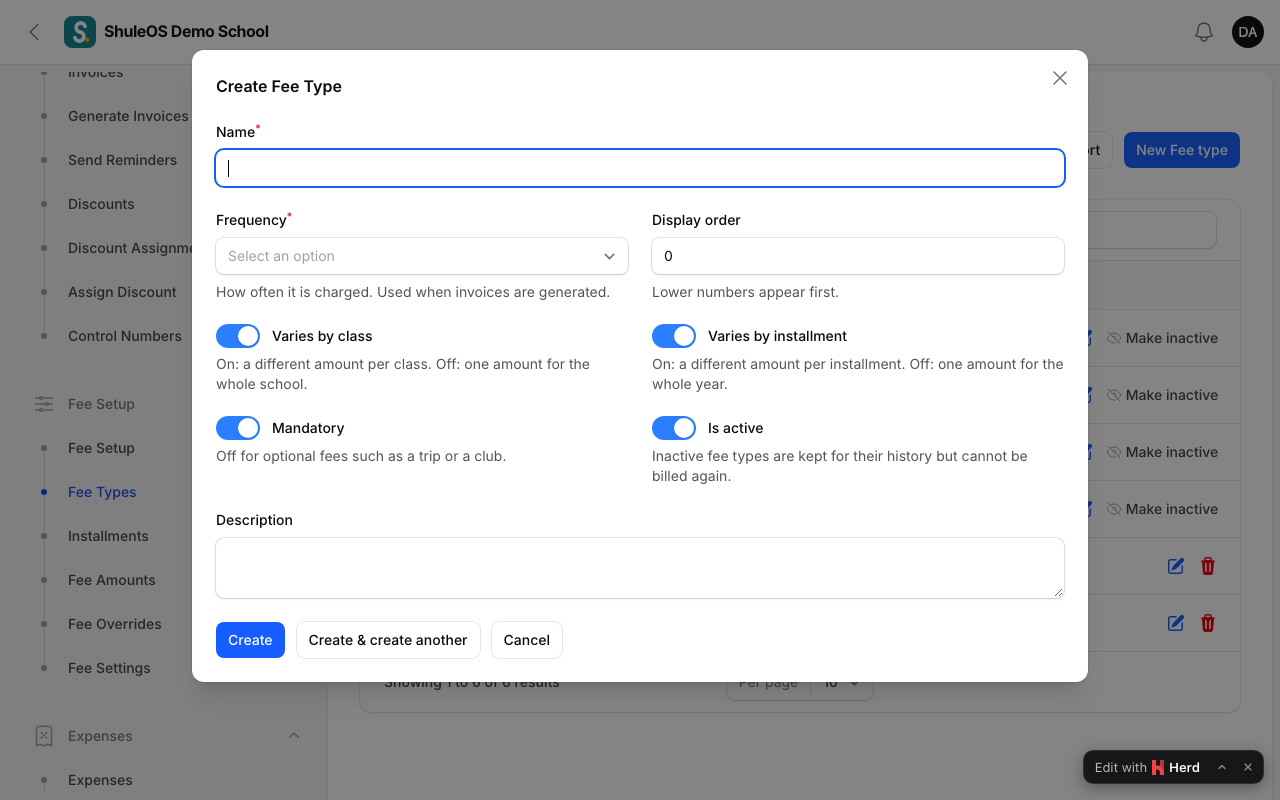
Task: Open Installments in sidebar
Action: [108, 536]
